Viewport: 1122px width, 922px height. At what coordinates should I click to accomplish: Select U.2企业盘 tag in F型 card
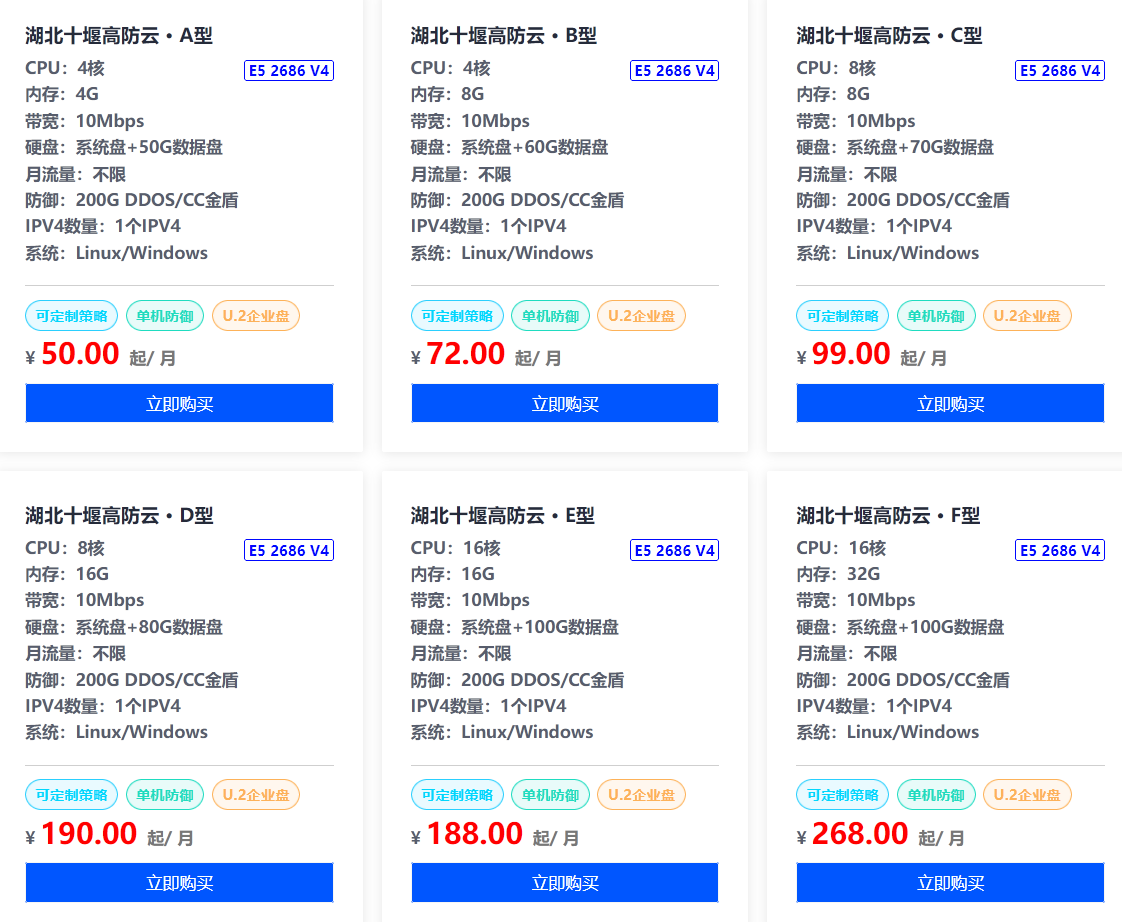(1027, 795)
